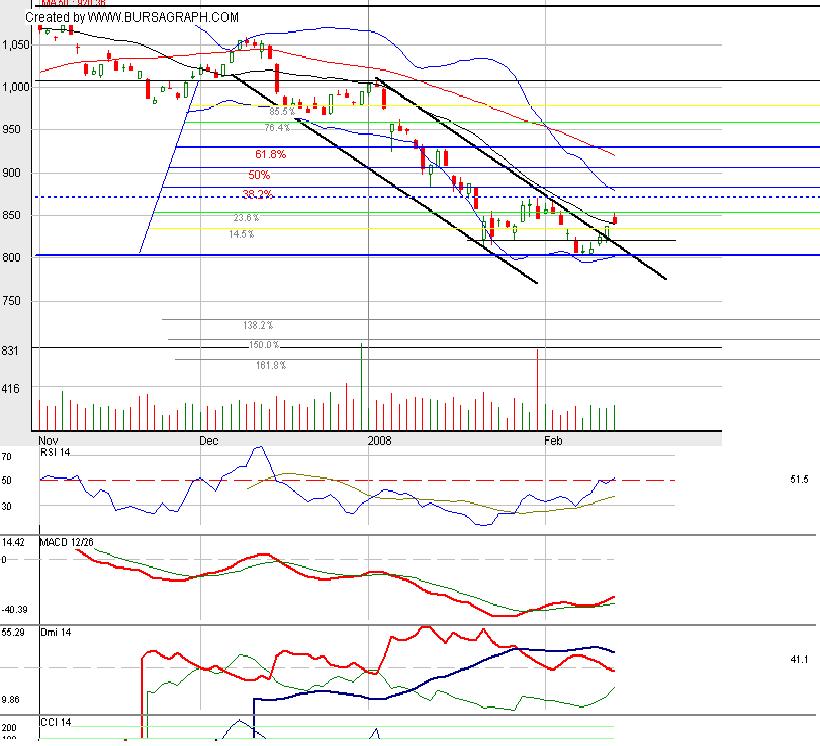Click the RSI current value 51.5
The width and height of the screenshot is (820, 746).
799,479
